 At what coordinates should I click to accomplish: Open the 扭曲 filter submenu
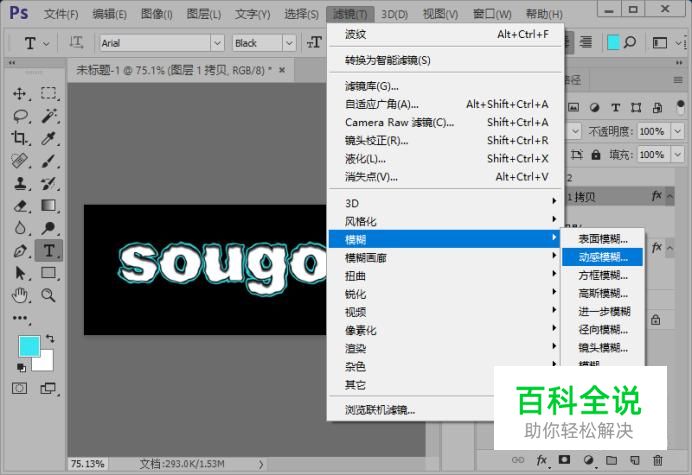click(x=445, y=276)
